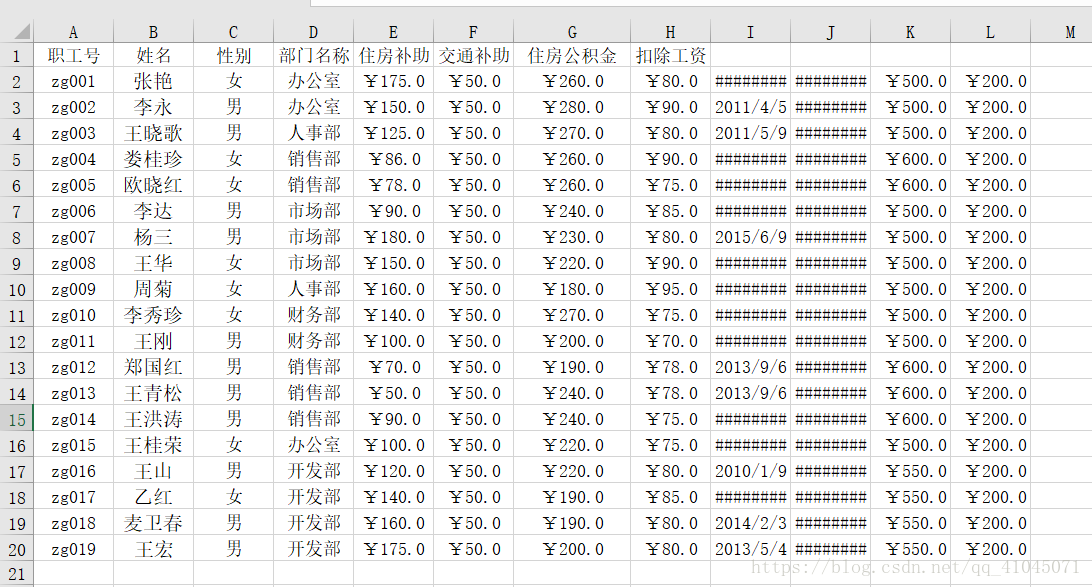Viewport: 1092px width, 587px height.
Task: Select name cell 张艳
Action: coord(153,81)
